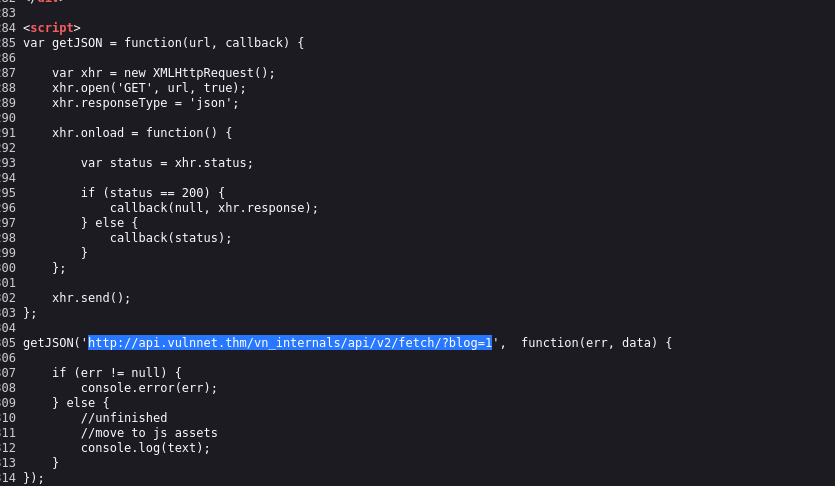Click line number 91 in gutter
The image size is (835, 486).
click(x=8, y=133)
